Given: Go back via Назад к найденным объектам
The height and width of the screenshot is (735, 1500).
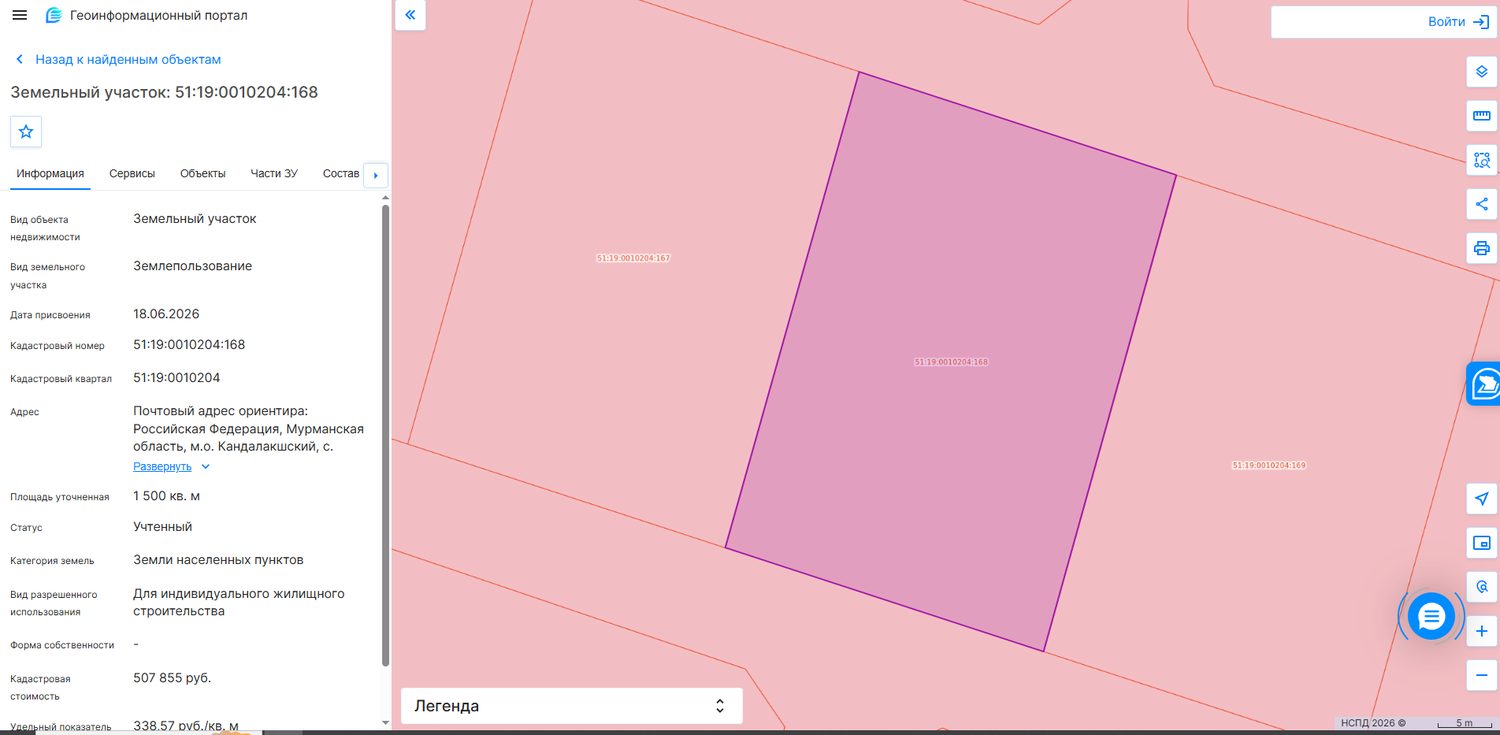Looking at the screenshot, I should click(118, 60).
